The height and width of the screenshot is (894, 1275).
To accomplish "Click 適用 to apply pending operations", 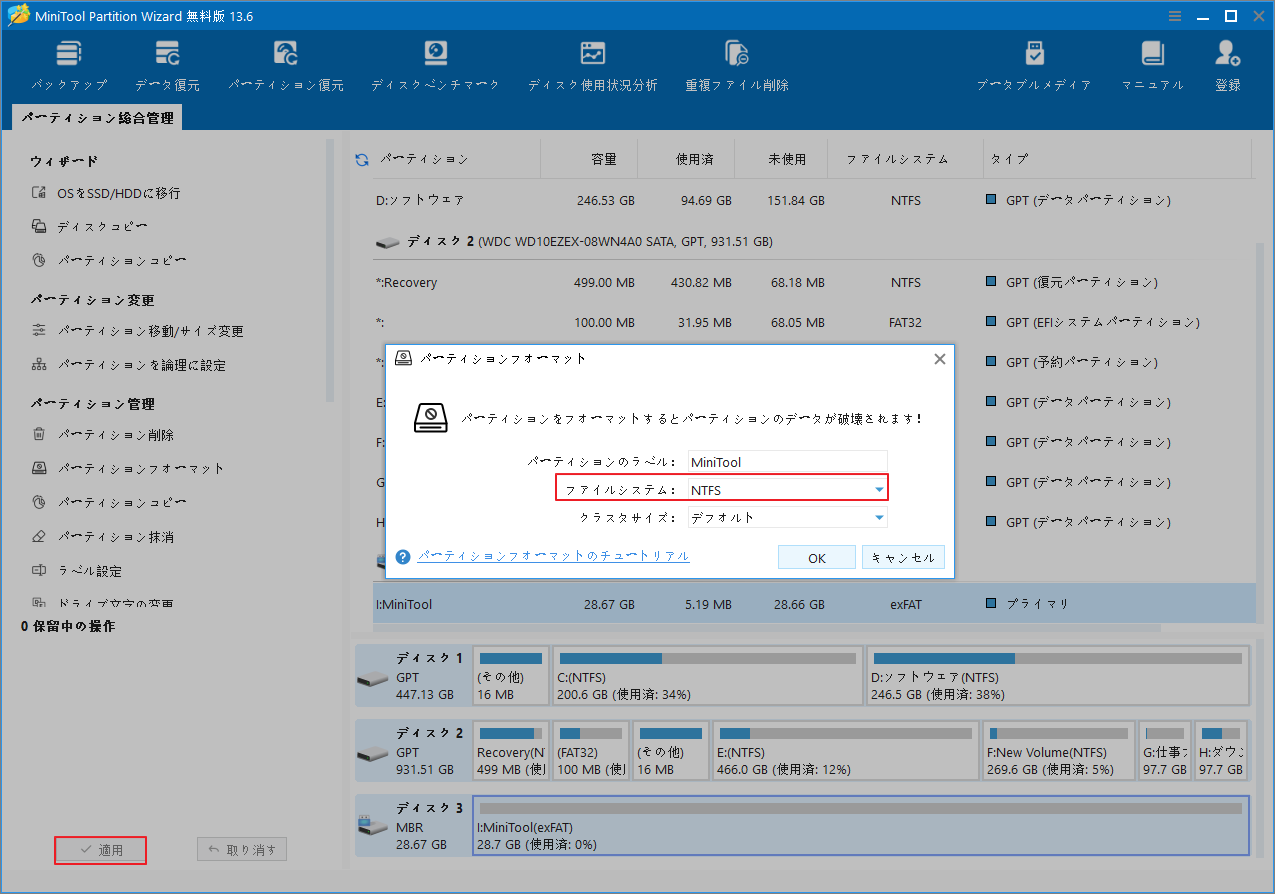I will [x=100, y=850].
